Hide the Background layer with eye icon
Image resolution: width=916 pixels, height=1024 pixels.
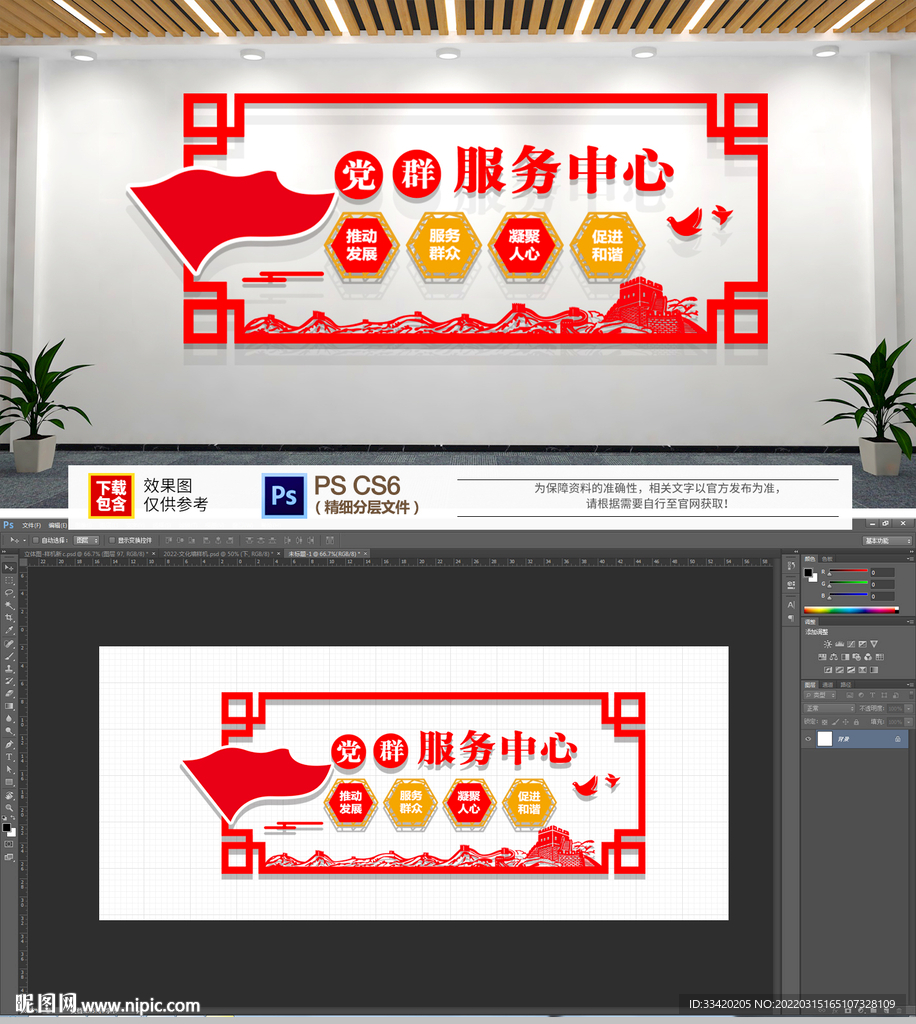[808, 739]
